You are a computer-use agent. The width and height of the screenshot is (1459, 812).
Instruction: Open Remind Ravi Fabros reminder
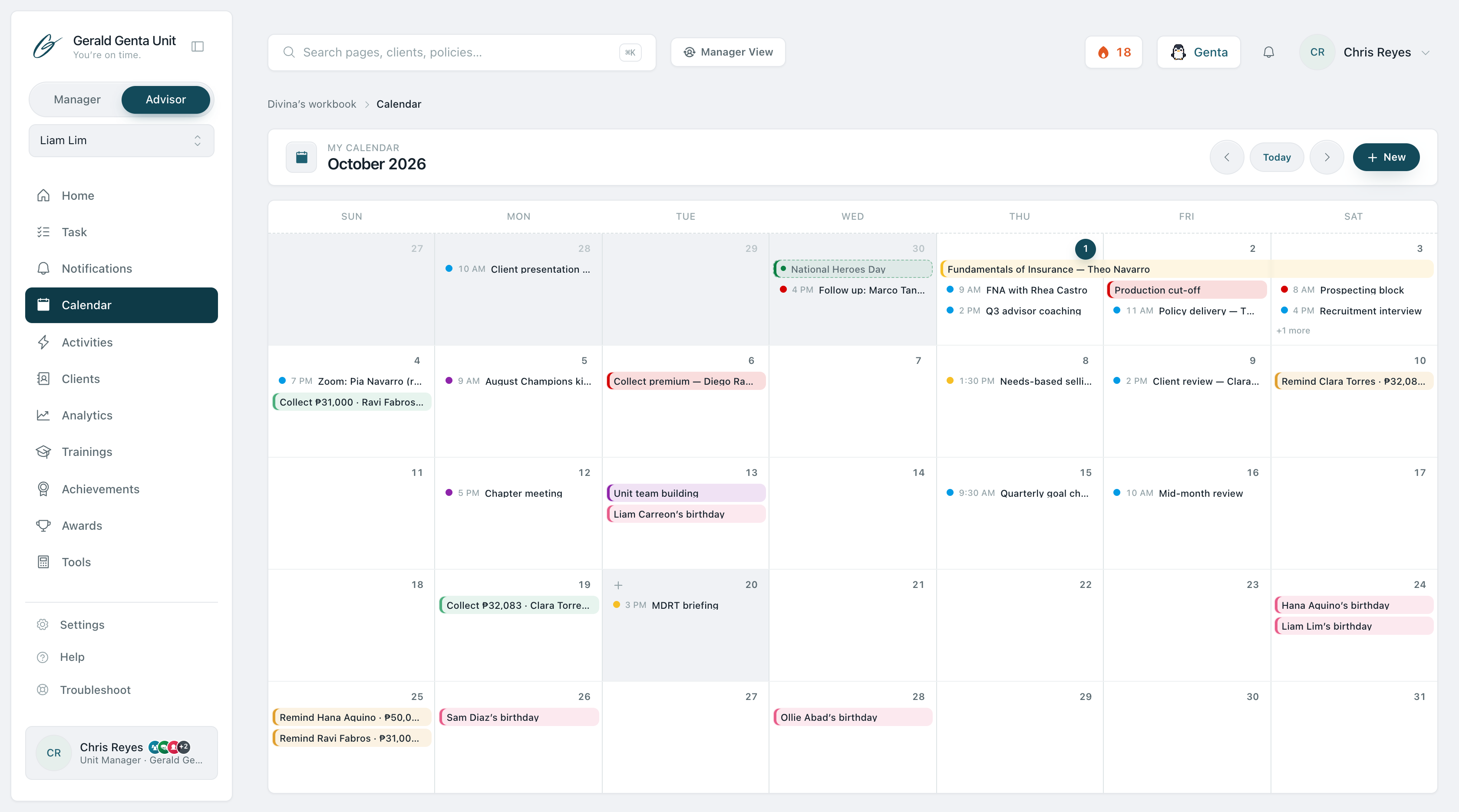tap(352, 738)
